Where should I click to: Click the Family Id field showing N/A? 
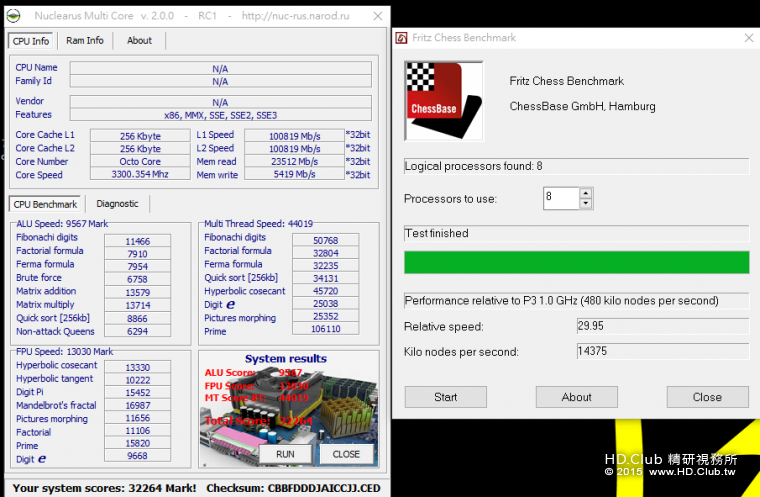click(x=221, y=81)
